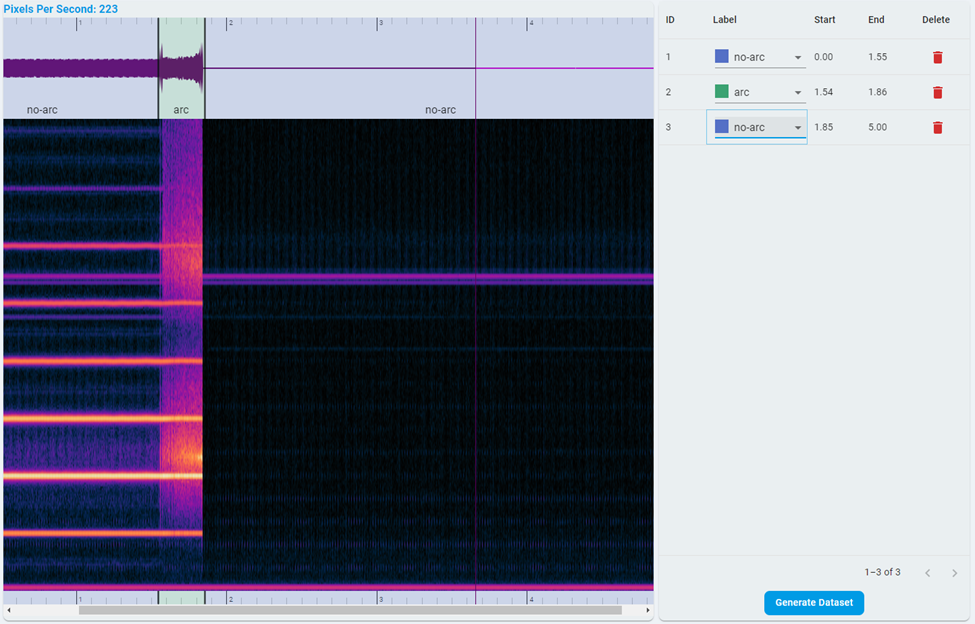Click blue color swatch in row 1
Screen dimensions: 975x624
721,57
